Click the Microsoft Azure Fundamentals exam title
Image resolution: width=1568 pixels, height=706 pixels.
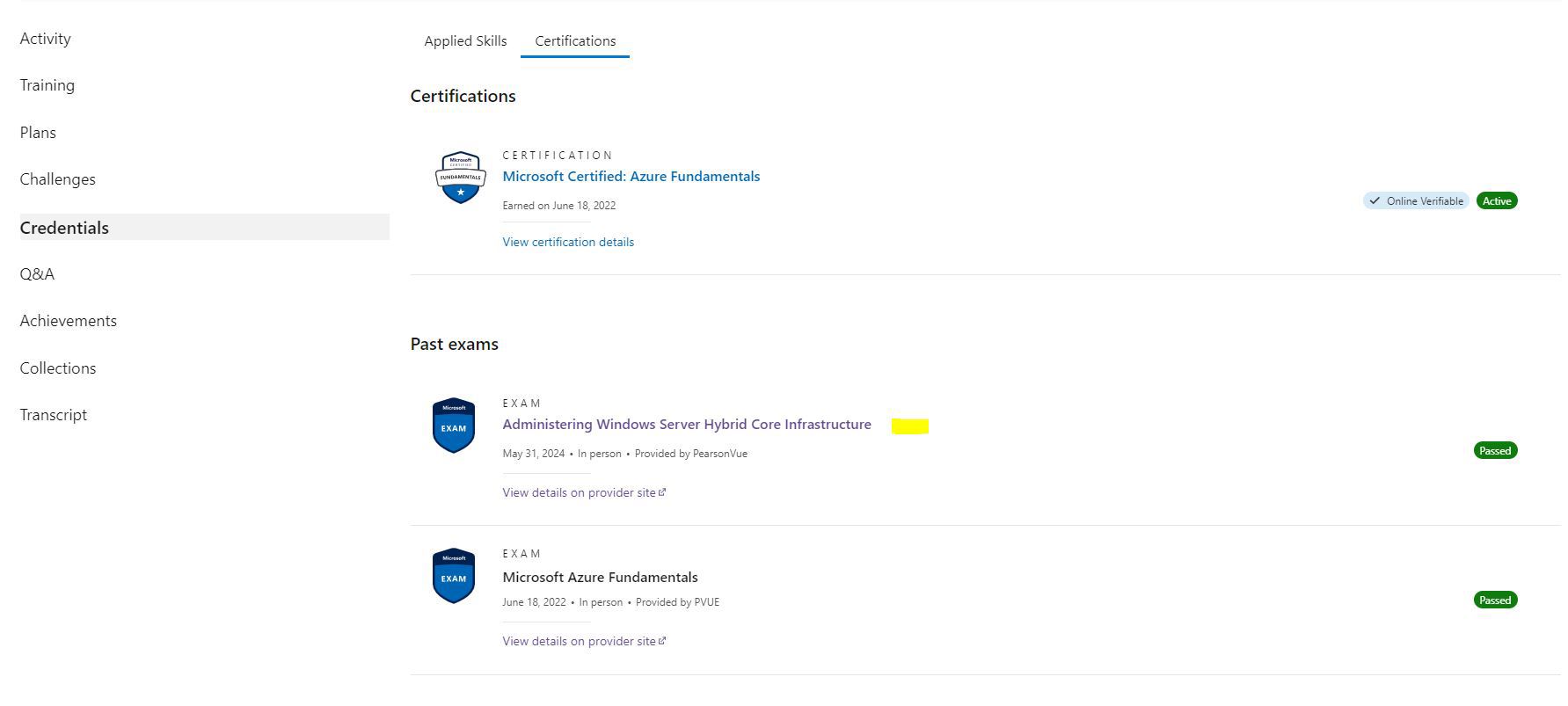[x=600, y=578]
